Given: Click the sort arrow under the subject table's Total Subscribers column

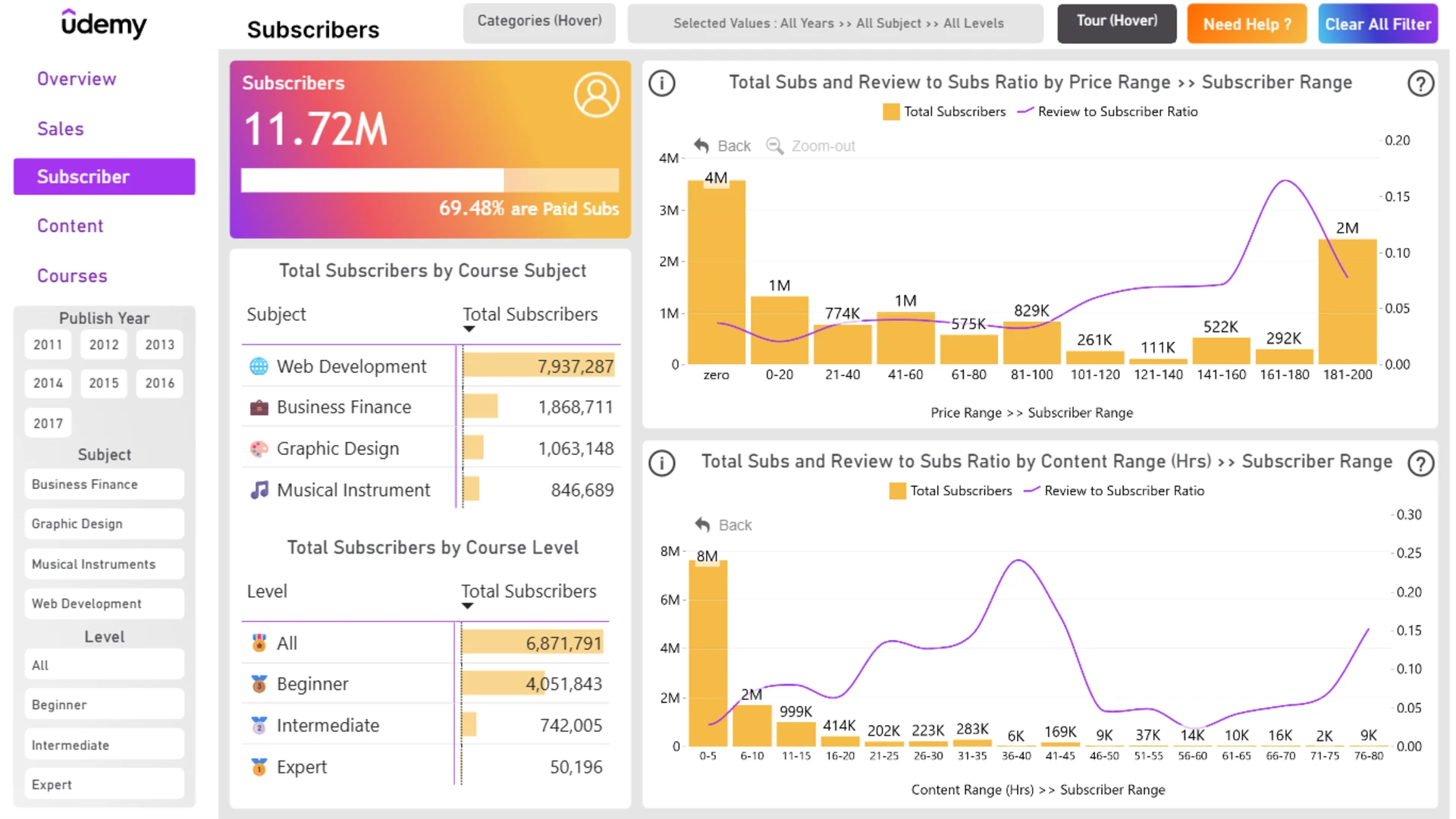Looking at the screenshot, I should pos(469,329).
